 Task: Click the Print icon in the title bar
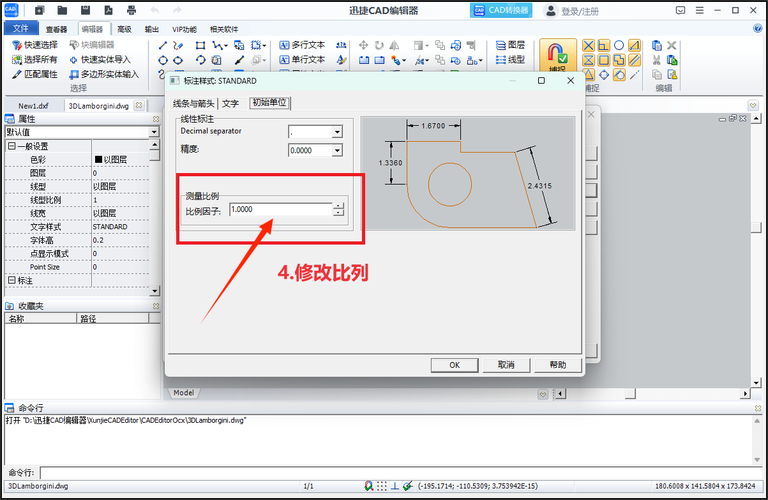(131, 10)
